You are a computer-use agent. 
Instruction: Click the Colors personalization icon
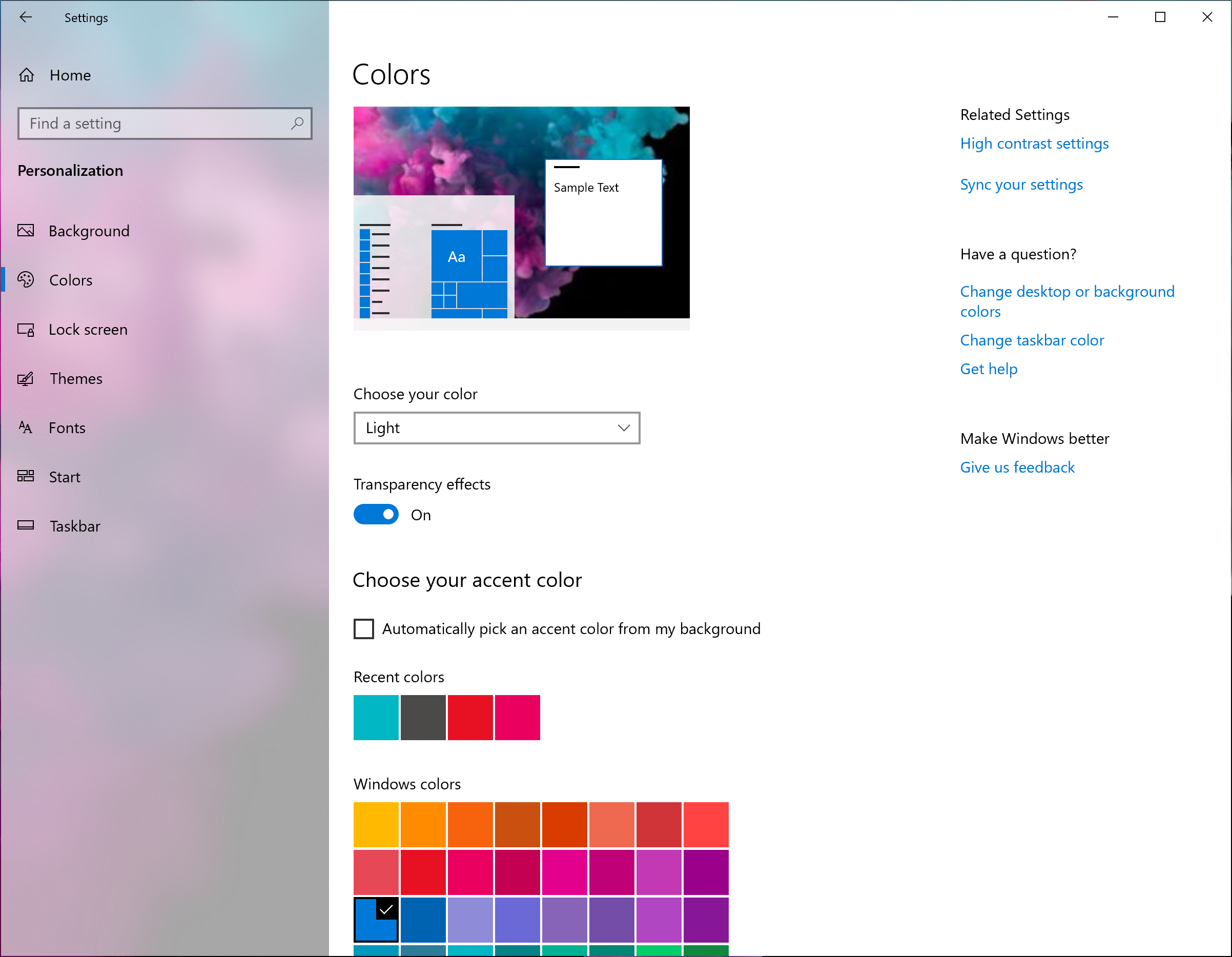click(27, 279)
